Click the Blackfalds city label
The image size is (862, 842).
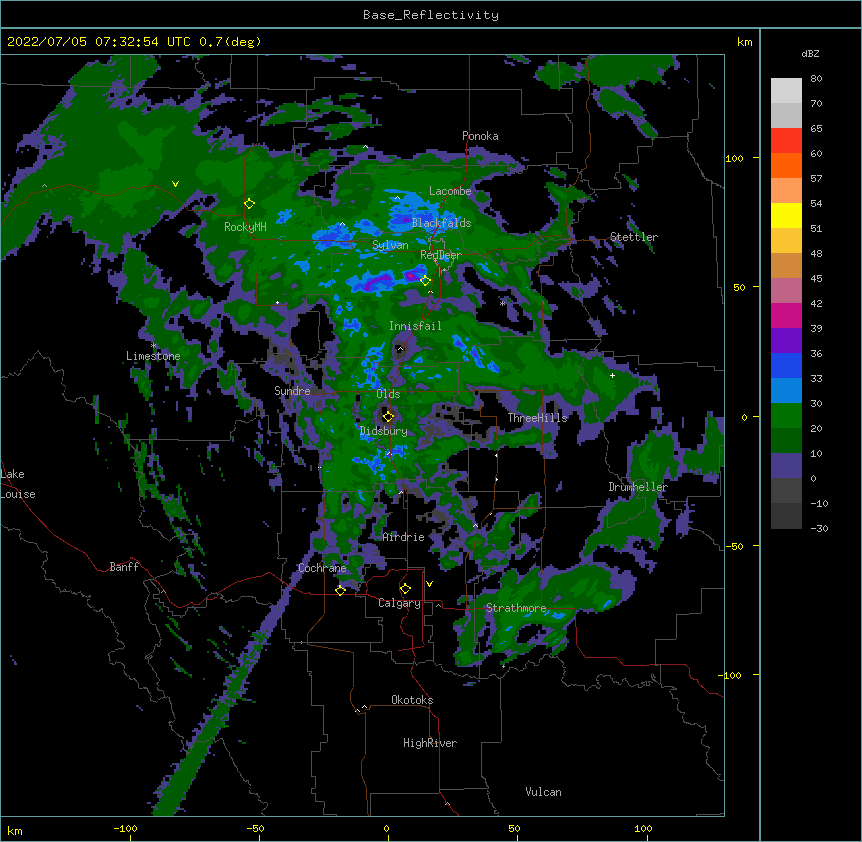coord(441,223)
